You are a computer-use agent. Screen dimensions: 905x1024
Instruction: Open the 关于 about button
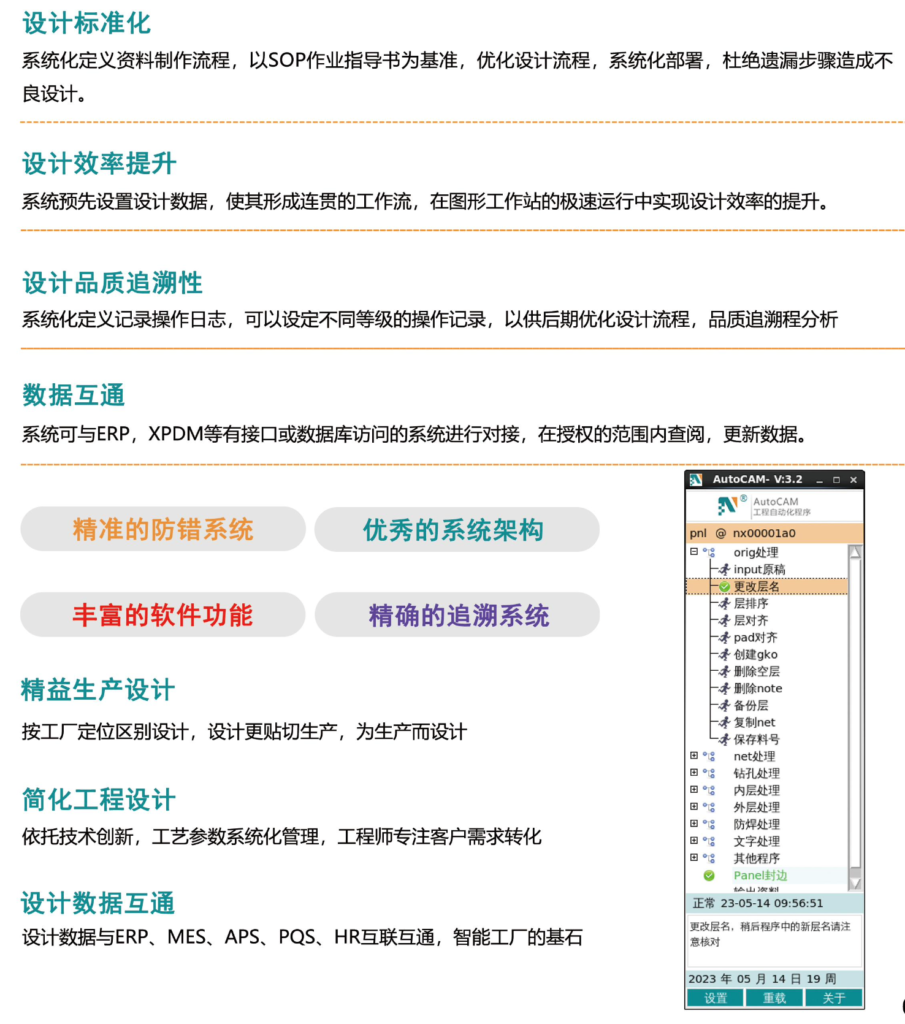point(834,999)
